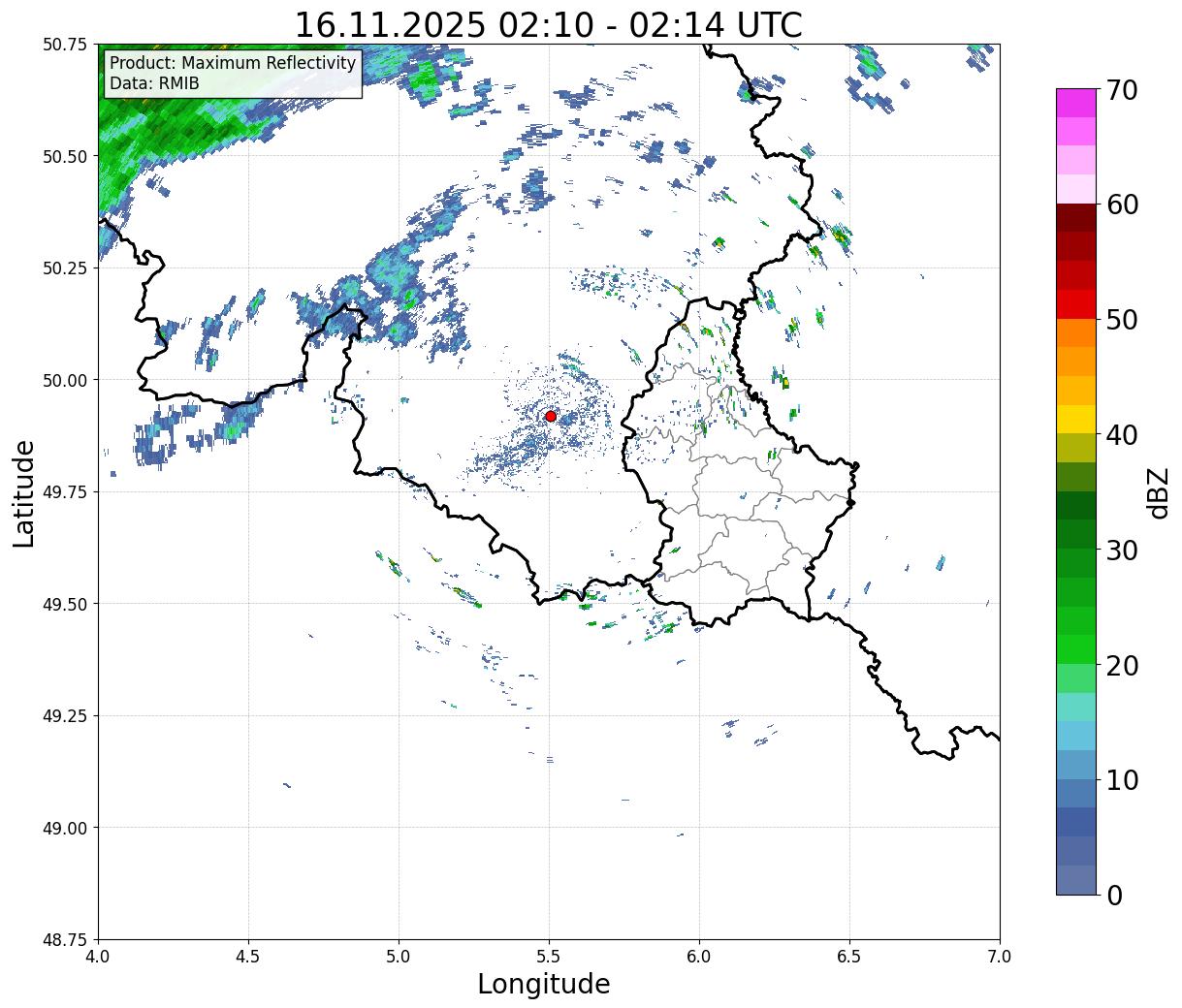The width and height of the screenshot is (1182, 1008).
Task: Click the latitude tick label 49.00
Action: click(x=65, y=828)
